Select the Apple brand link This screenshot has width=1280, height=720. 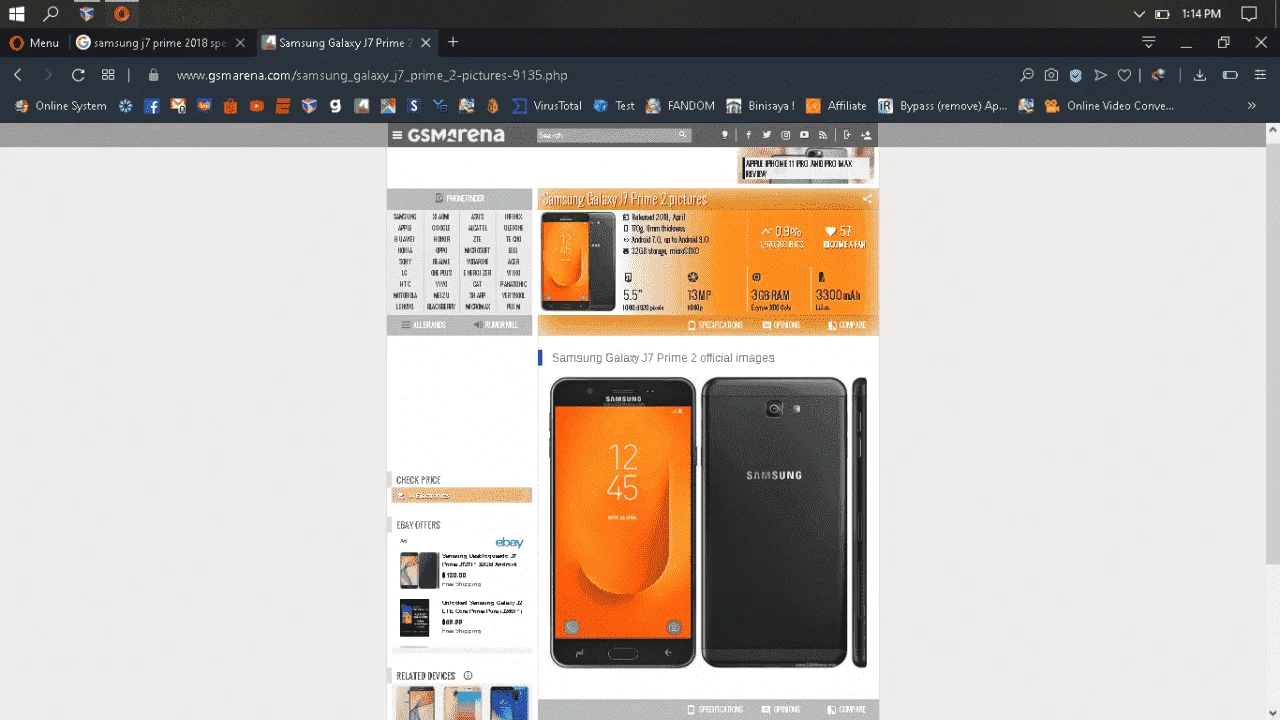pos(405,228)
